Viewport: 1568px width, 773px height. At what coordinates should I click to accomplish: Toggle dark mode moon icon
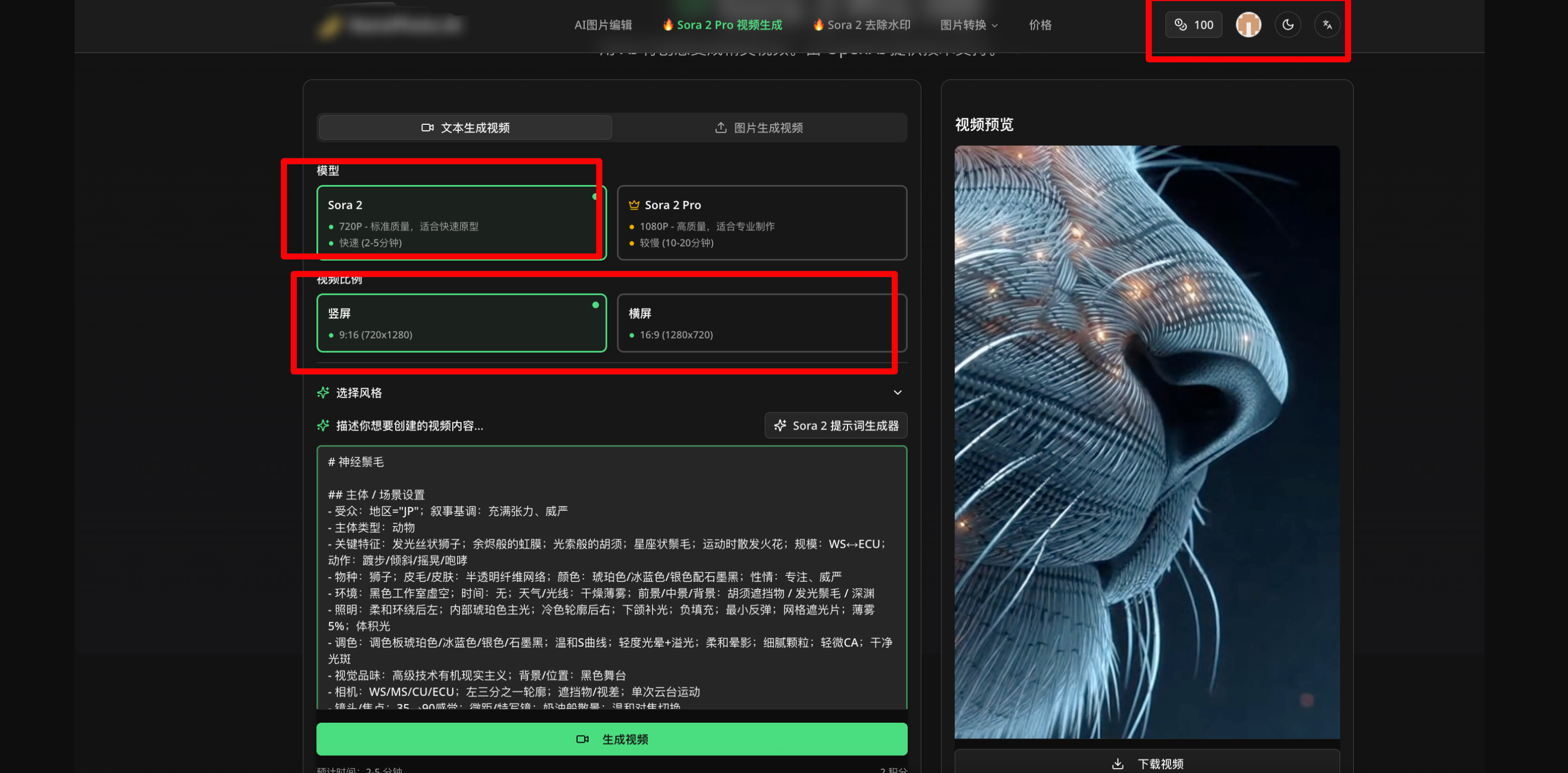pyautogui.click(x=1288, y=25)
